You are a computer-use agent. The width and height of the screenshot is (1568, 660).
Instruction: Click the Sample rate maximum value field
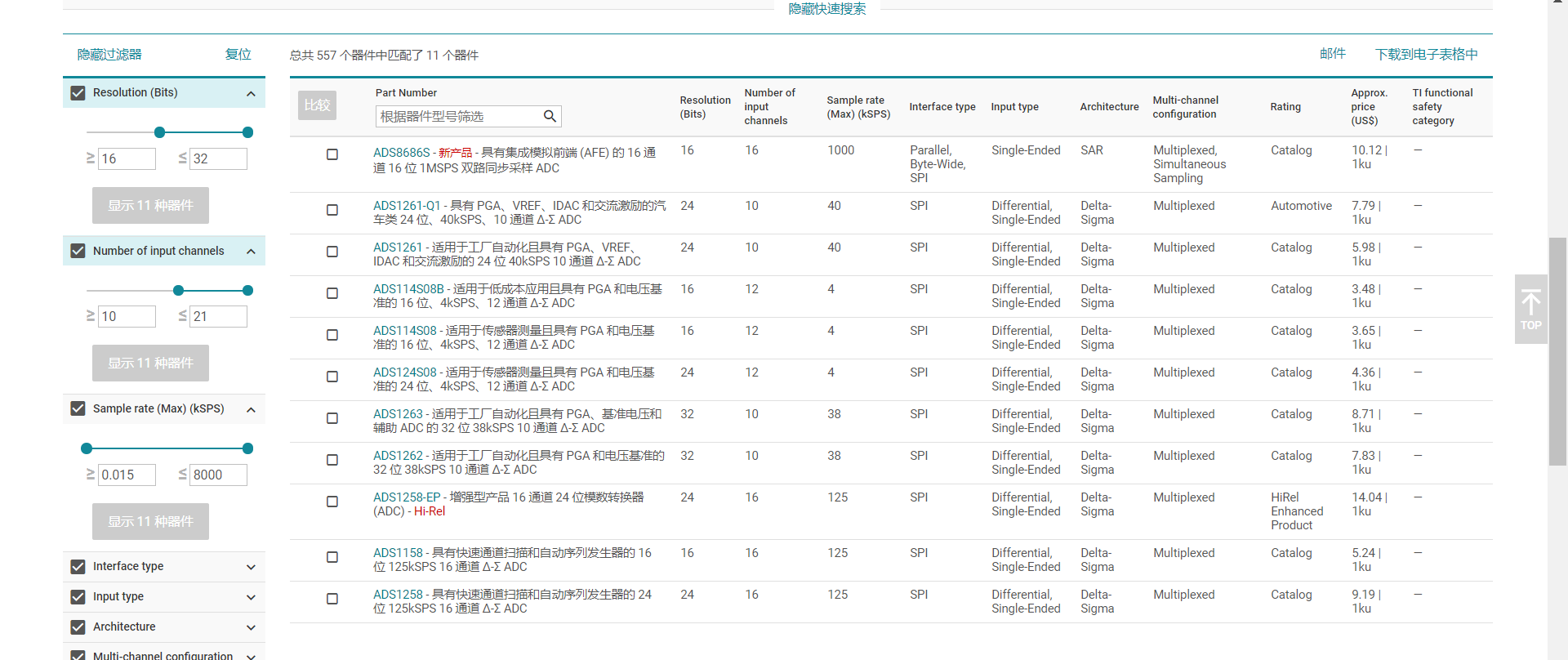coord(218,475)
